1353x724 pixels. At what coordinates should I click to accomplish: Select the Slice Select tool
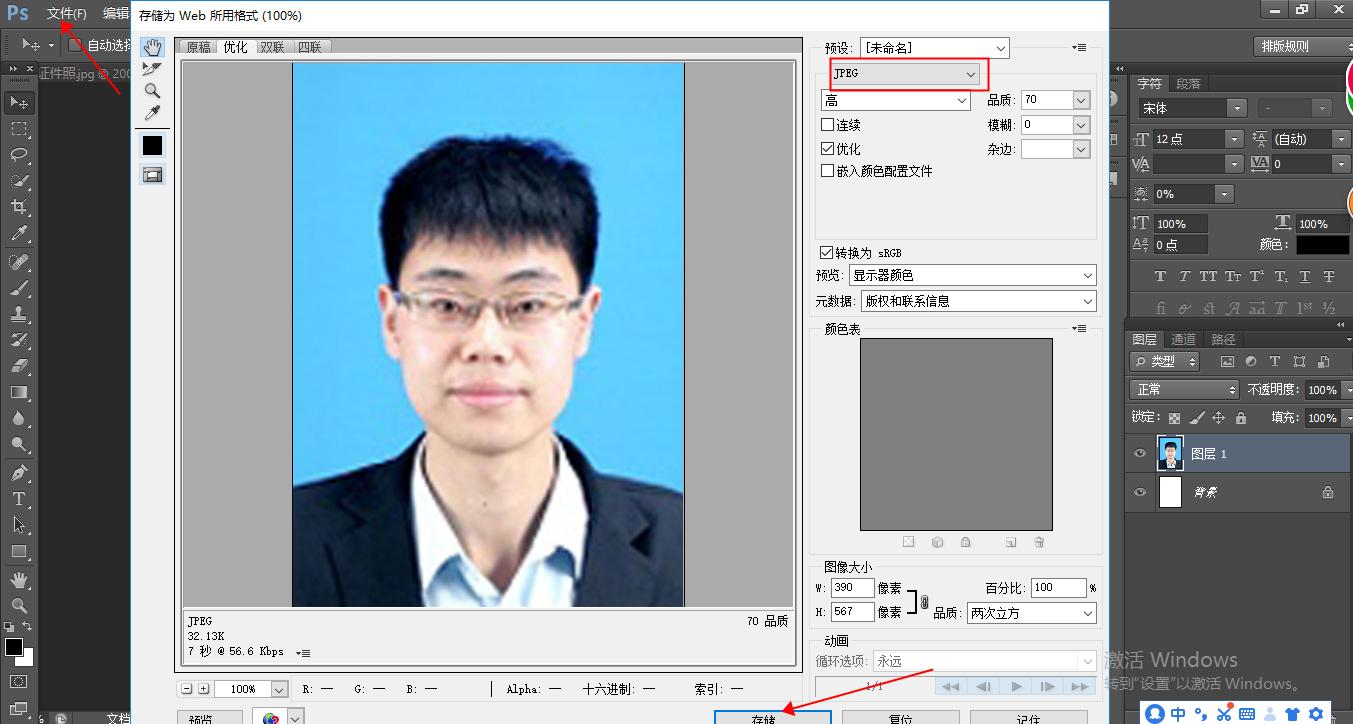(x=152, y=69)
